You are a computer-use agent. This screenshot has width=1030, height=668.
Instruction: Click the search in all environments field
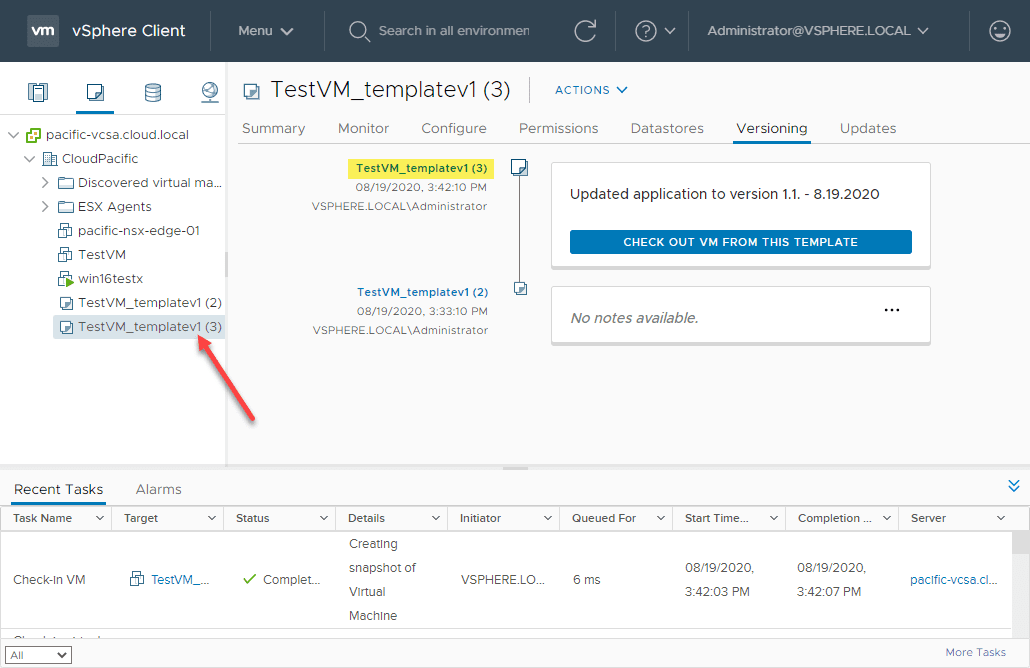tap(452, 31)
